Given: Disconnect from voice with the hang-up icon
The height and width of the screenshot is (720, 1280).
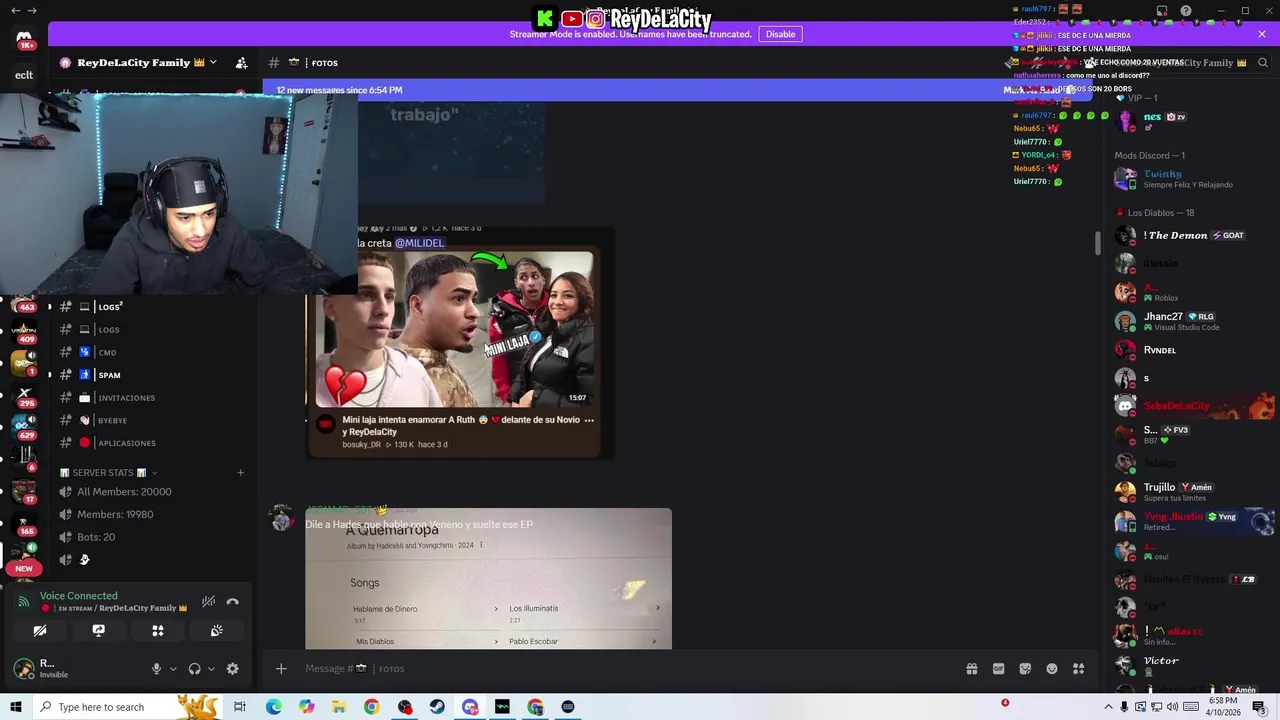Looking at the screenshot, I should coord(232,602).
